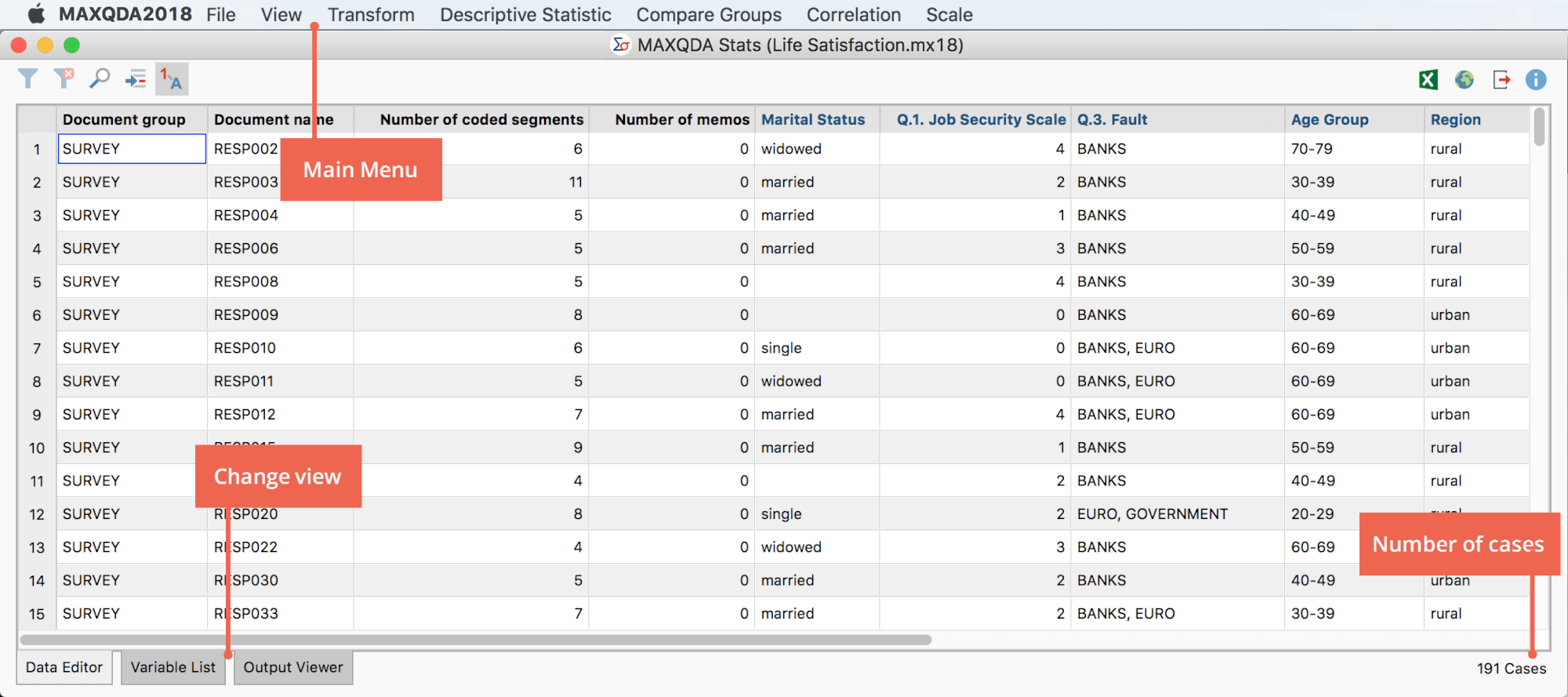
Task: Click the Marital Status column header
Action: 817,119
